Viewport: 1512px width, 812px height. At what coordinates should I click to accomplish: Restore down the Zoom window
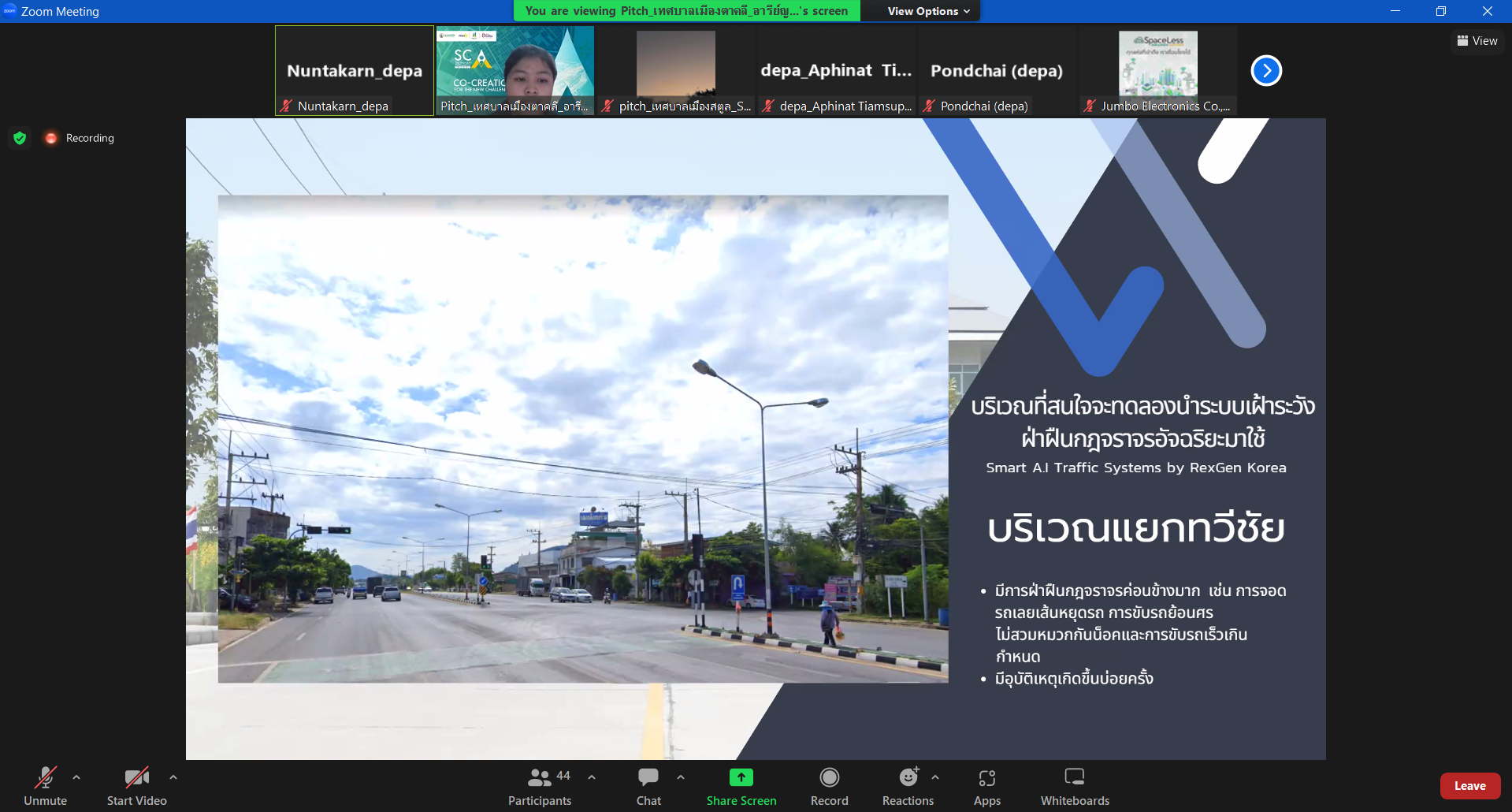tap(1441, 11)
